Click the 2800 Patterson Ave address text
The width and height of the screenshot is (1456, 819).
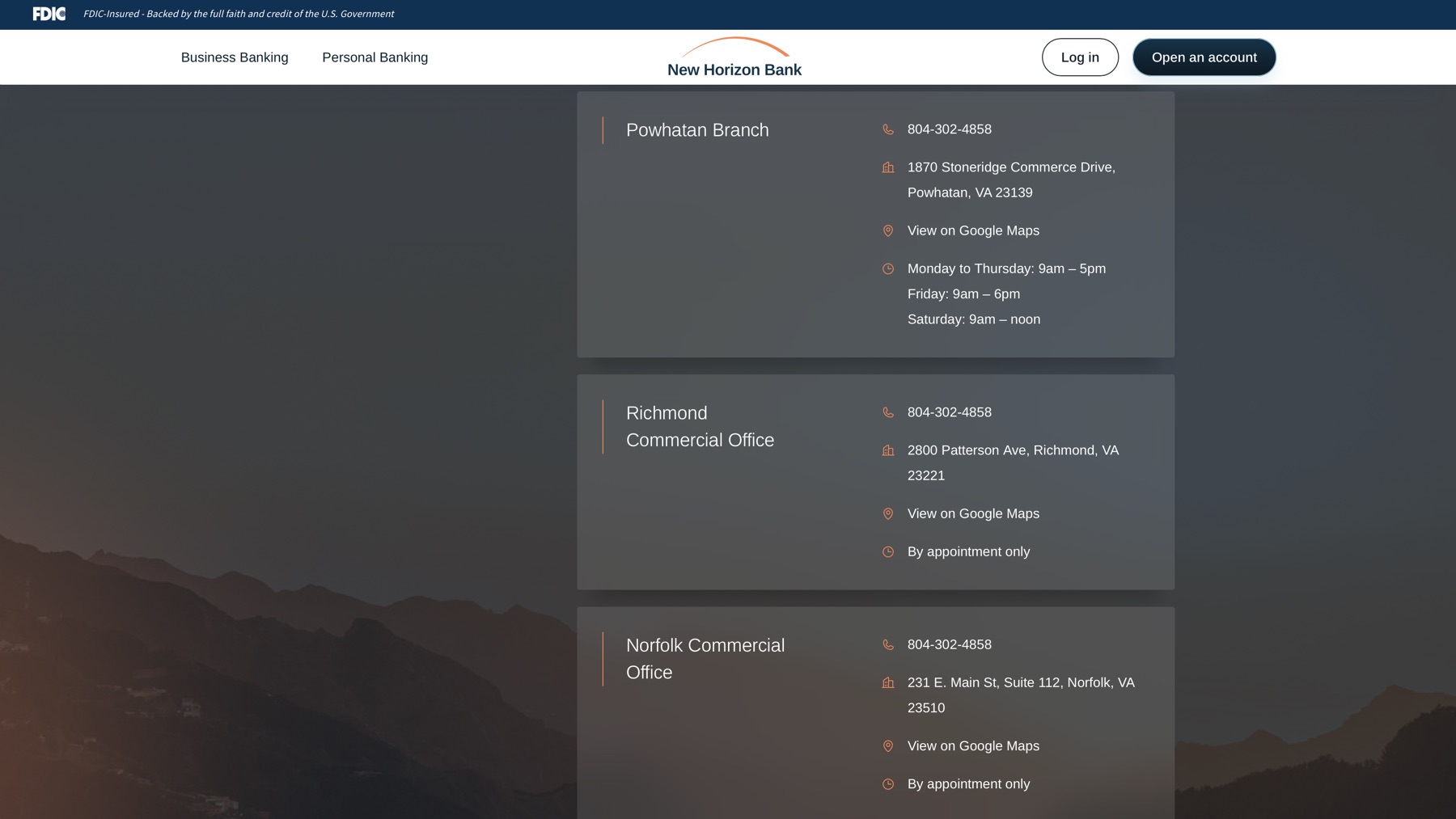point(1013,462)
